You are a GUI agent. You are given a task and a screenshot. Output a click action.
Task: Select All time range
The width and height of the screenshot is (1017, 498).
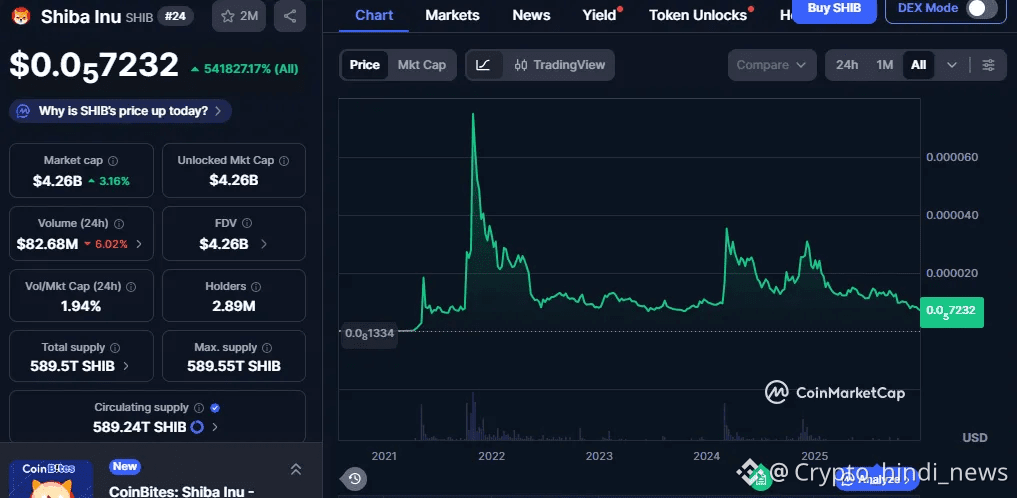coord(918,65)
